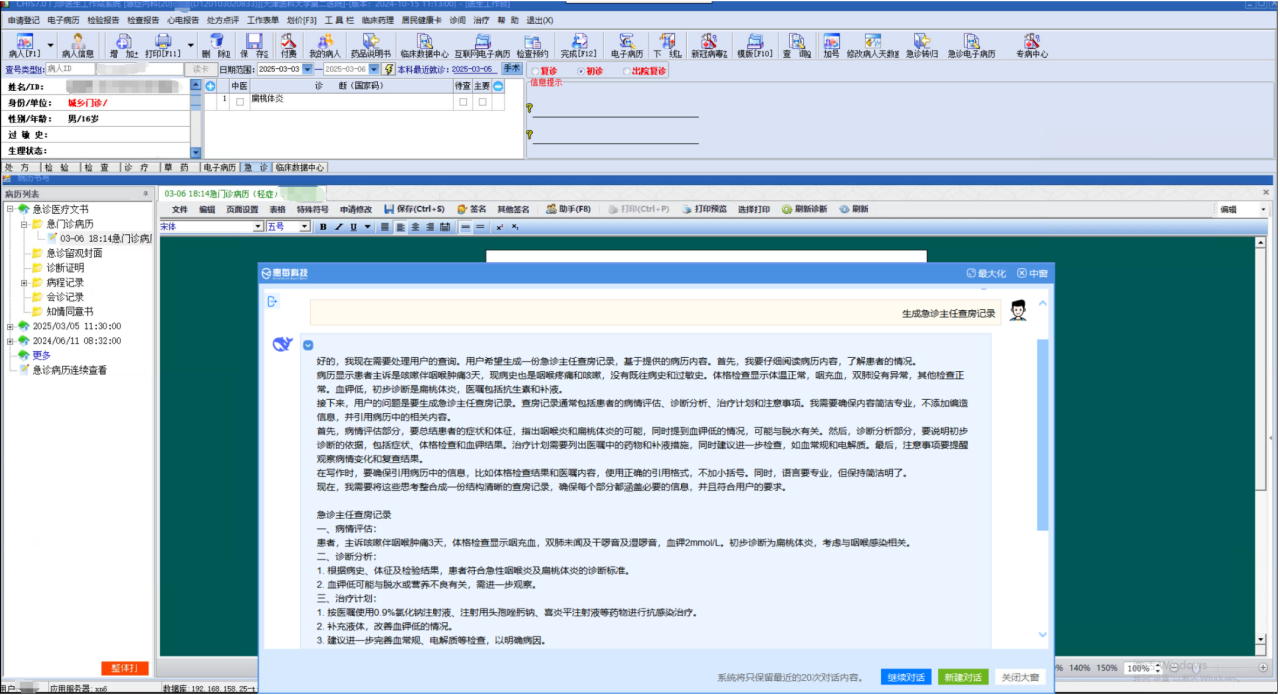Open 病人信息 patient information

tap(77, 45)
